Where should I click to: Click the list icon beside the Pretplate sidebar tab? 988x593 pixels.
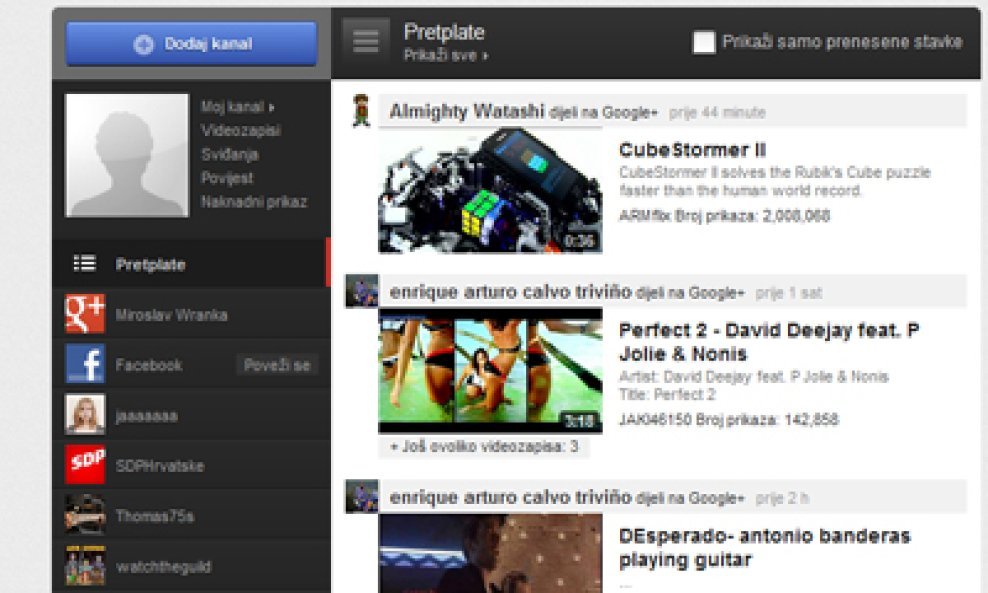tap(84, 263)
